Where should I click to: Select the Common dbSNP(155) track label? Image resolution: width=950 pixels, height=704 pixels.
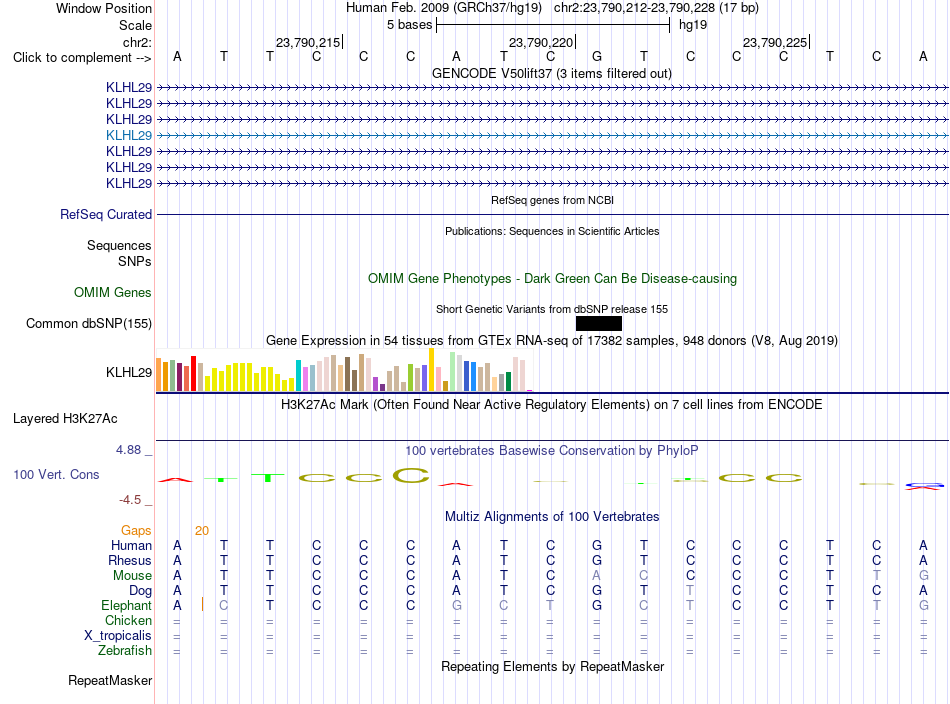(88, 324)
